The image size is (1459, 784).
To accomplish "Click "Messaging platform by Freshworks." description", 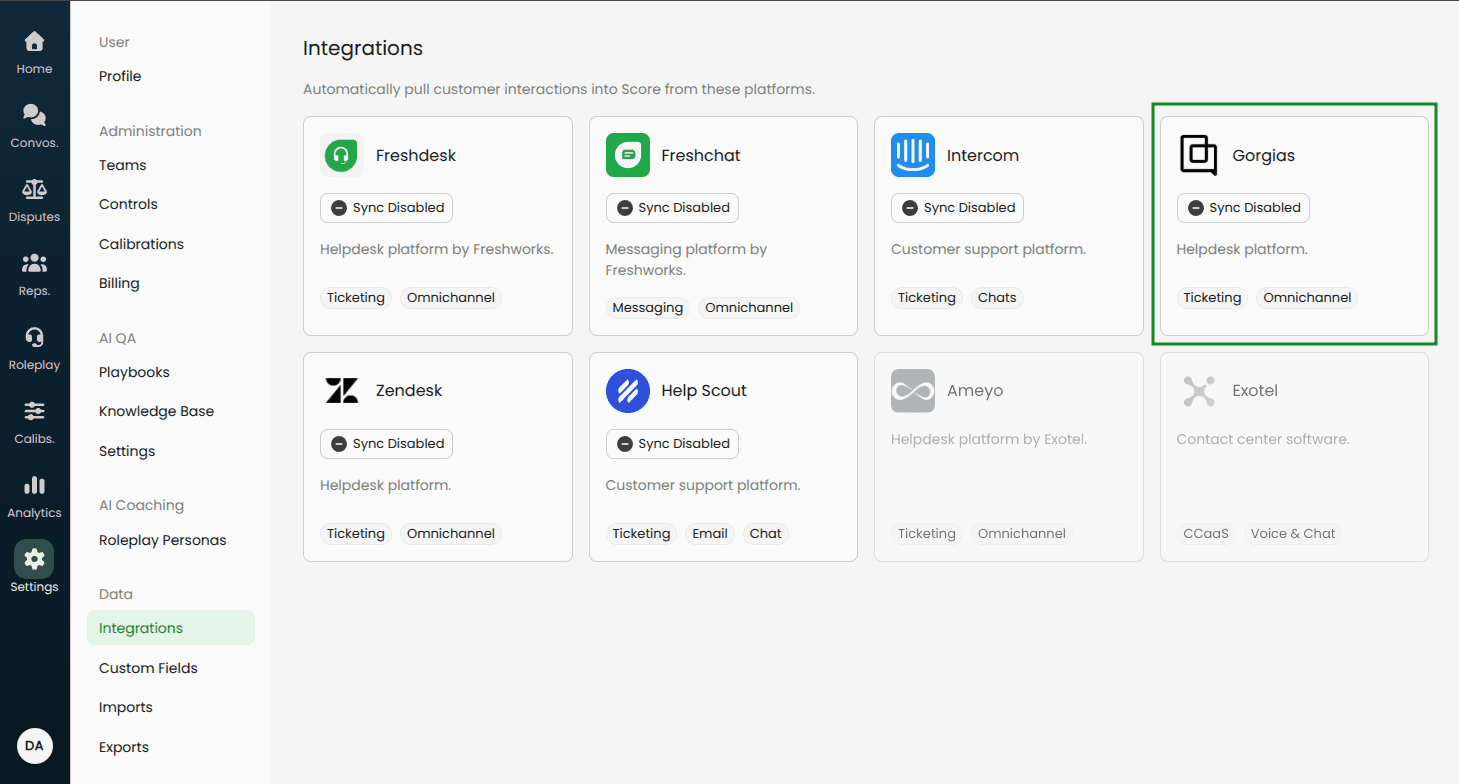I will click(686, 259).
